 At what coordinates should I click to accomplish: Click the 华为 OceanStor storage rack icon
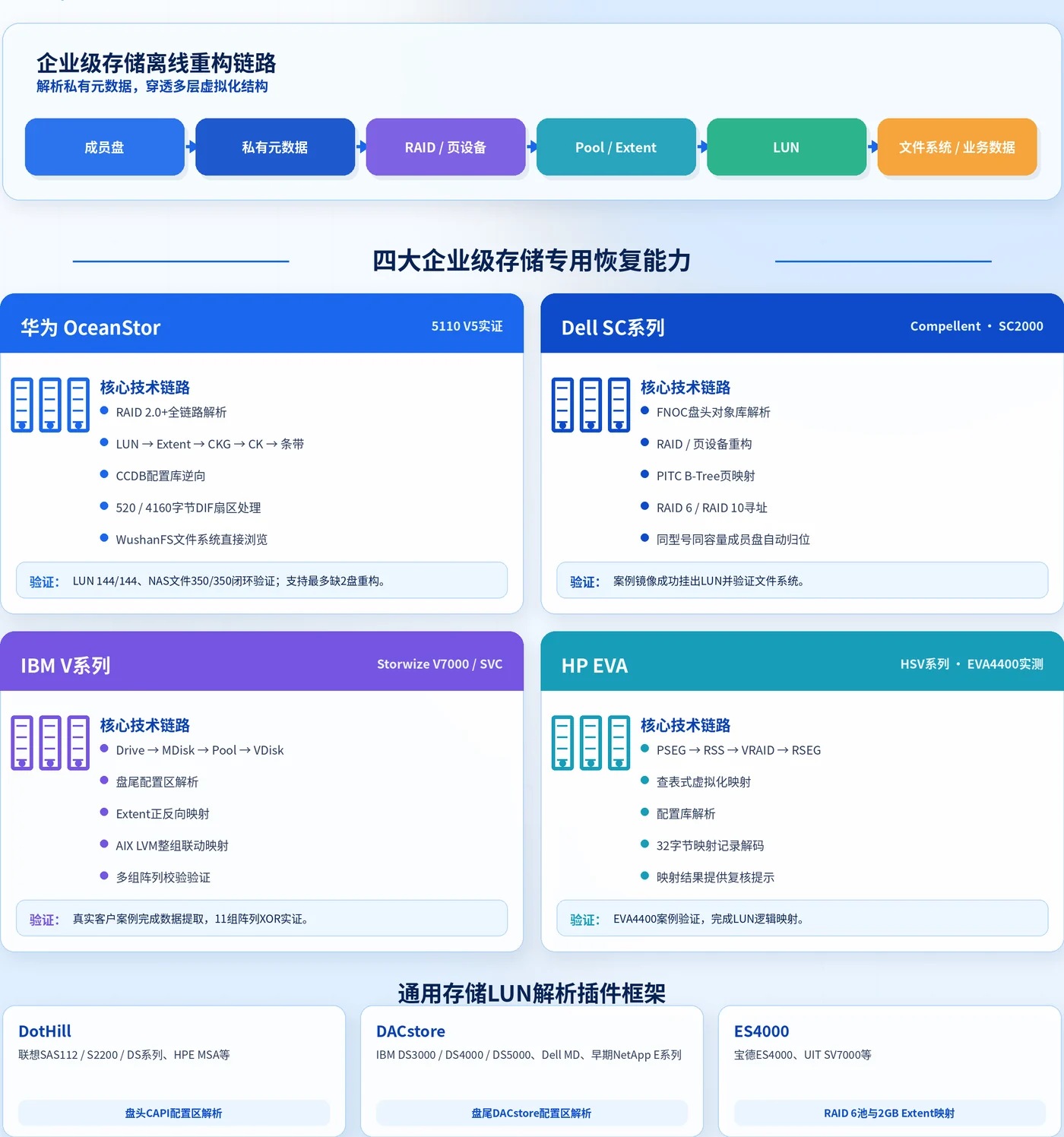click(50, 404)
